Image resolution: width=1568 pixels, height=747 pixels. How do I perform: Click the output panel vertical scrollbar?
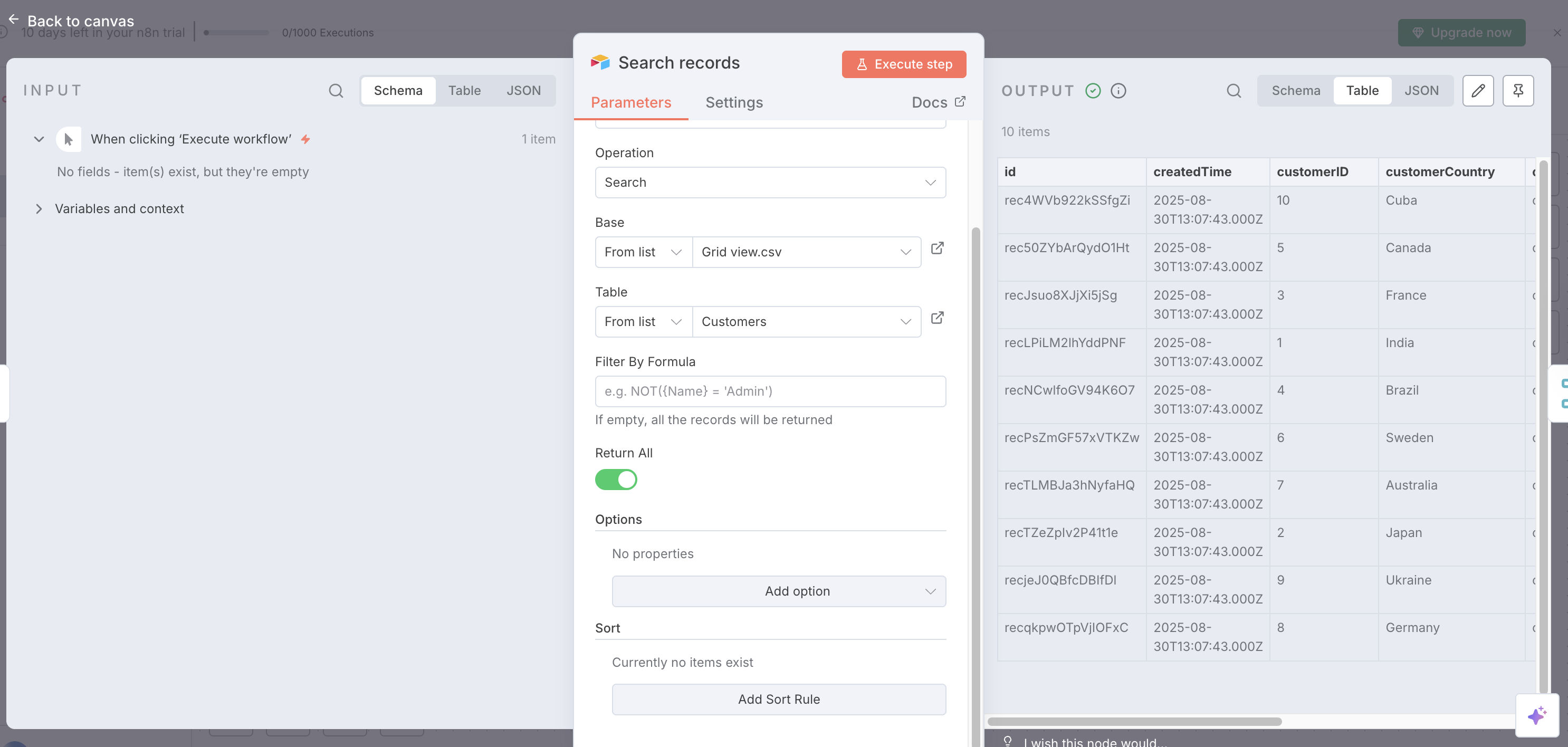point(1543,426)
